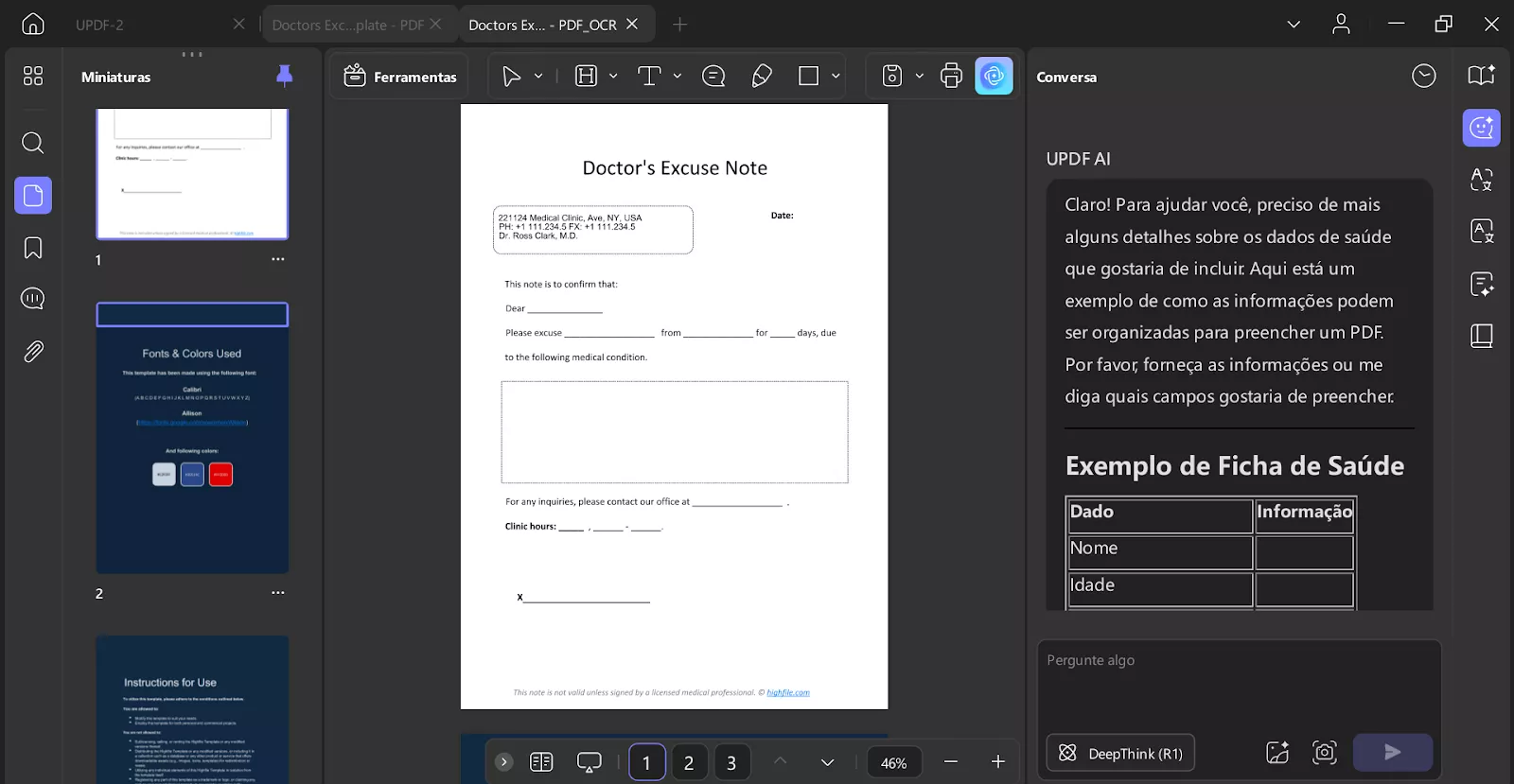Capture a screenshot for the chat
The image size is (1514, 784).
[1325, 753]
